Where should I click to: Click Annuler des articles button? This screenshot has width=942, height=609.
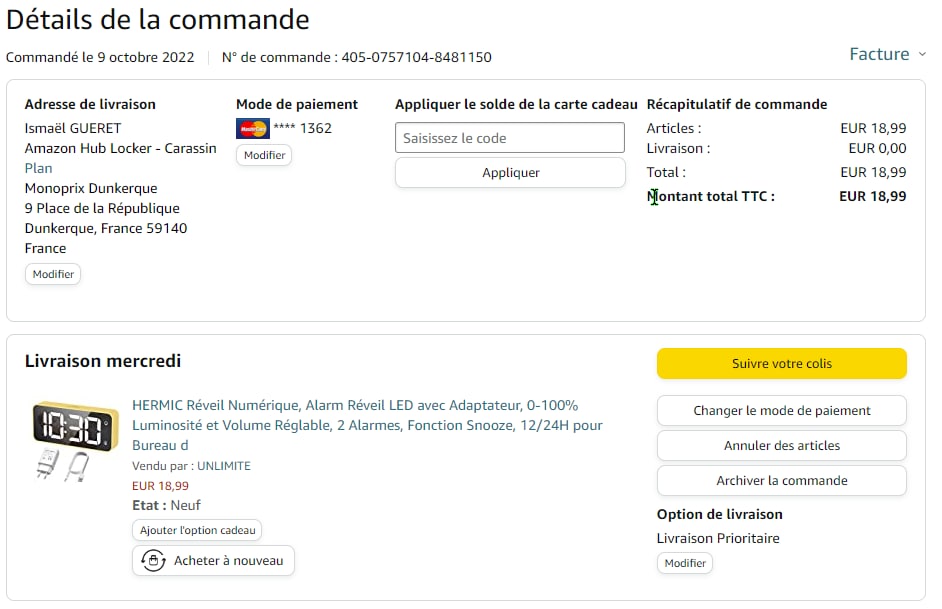pyautogui.click(x=781, y=445)
